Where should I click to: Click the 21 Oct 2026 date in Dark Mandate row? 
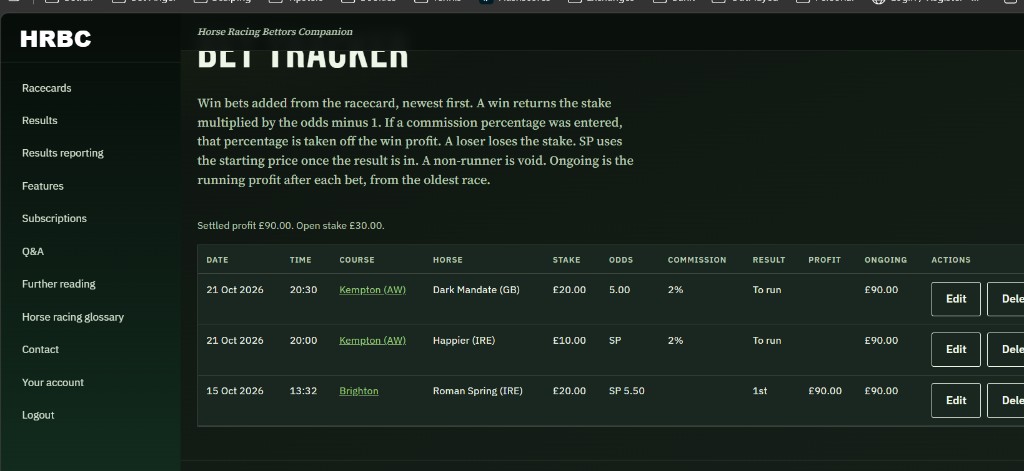coord(235,289)
